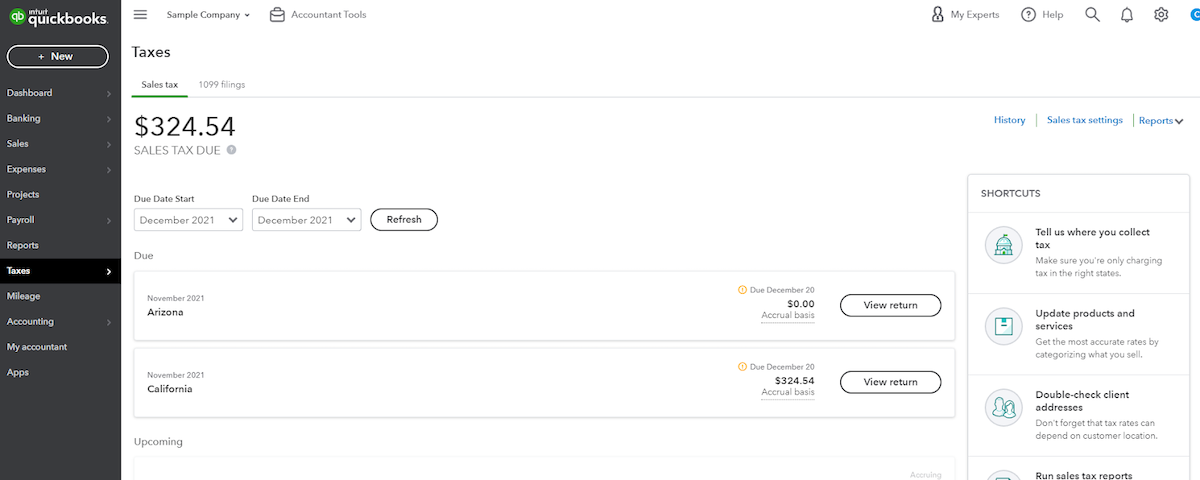The width and height of the screenshot is (1200, 480).
Task: Expand the Expenses sidebar menu
Action: coord(60,169)
